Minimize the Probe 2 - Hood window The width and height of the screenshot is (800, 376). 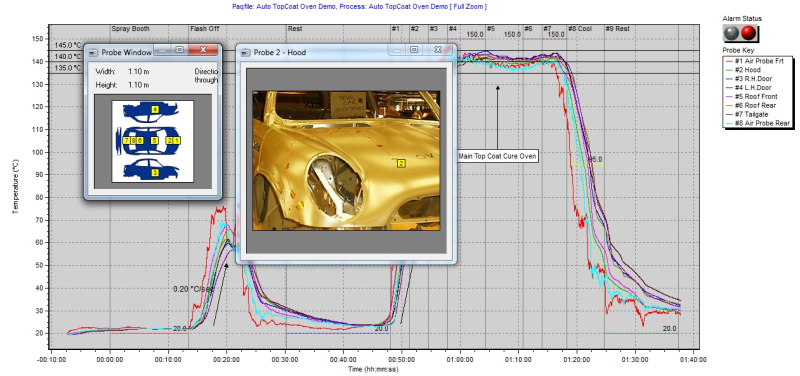[397, 50]
